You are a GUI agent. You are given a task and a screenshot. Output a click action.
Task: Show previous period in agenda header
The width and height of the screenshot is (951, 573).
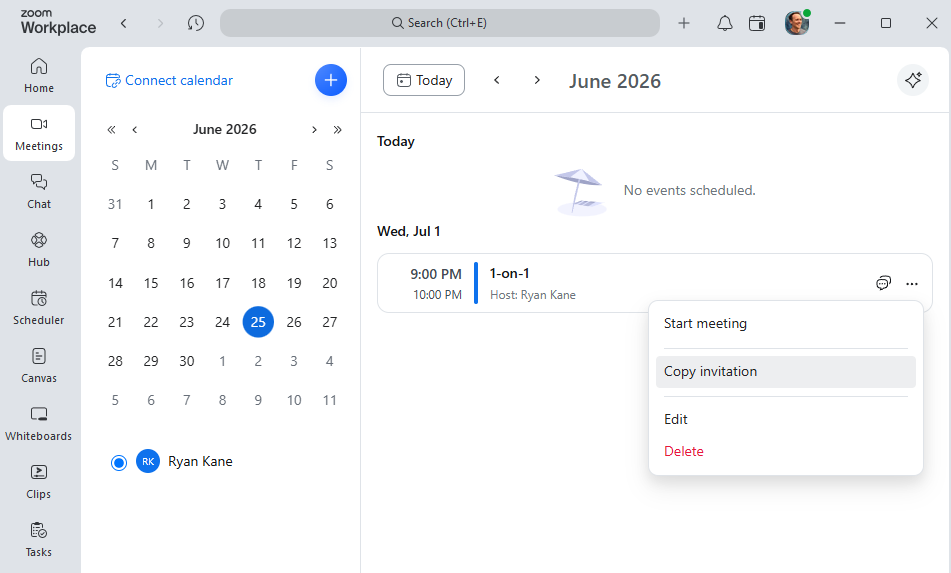tap(497, 80)
